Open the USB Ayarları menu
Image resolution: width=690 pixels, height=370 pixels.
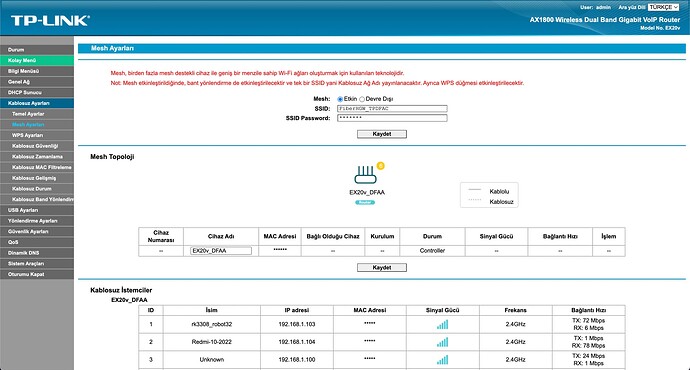37,210
